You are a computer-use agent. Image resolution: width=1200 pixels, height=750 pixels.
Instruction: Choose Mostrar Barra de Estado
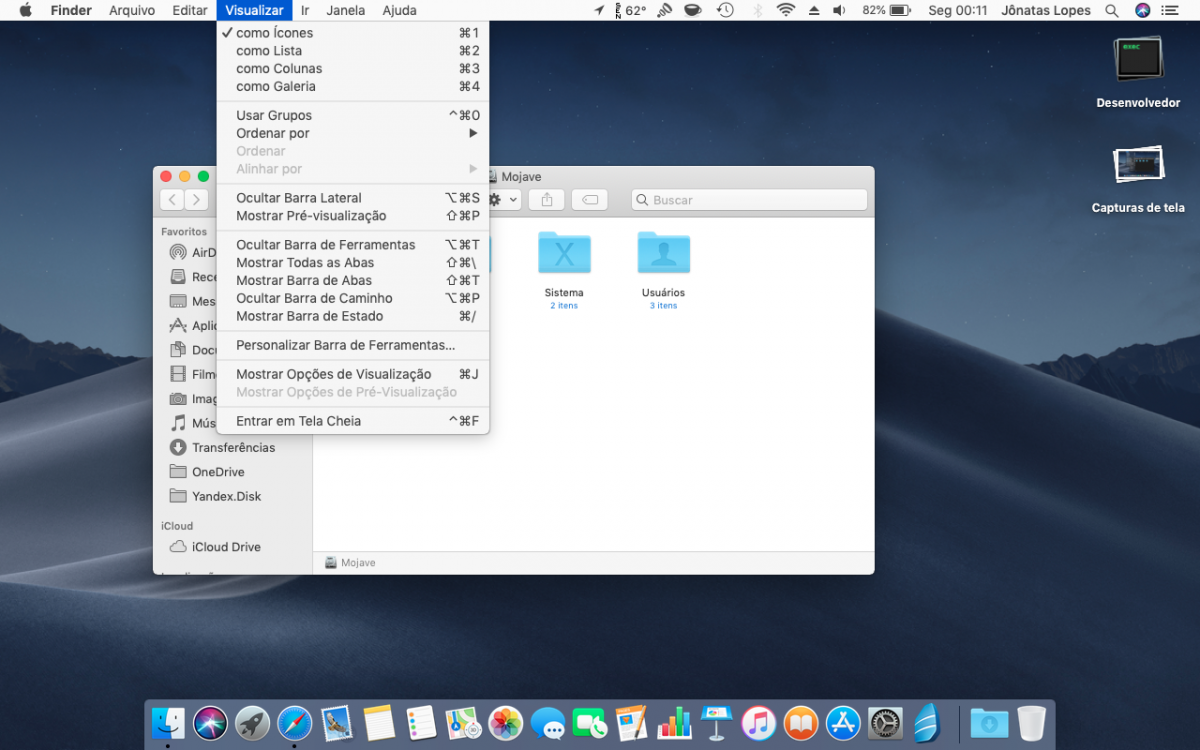click(x=353, y=317)
